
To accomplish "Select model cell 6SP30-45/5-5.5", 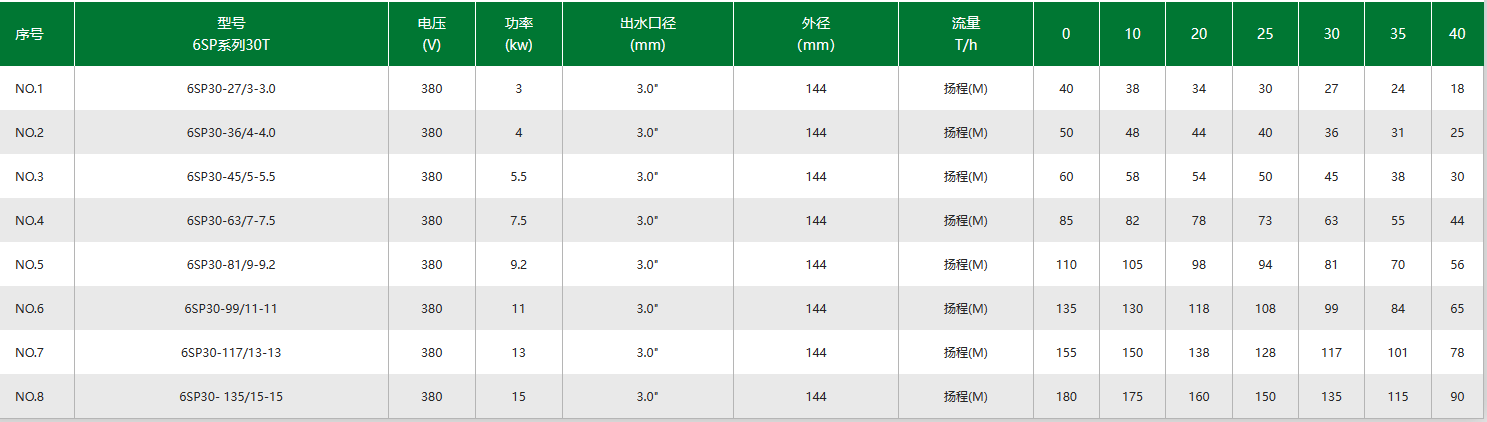I will [231, 177].
